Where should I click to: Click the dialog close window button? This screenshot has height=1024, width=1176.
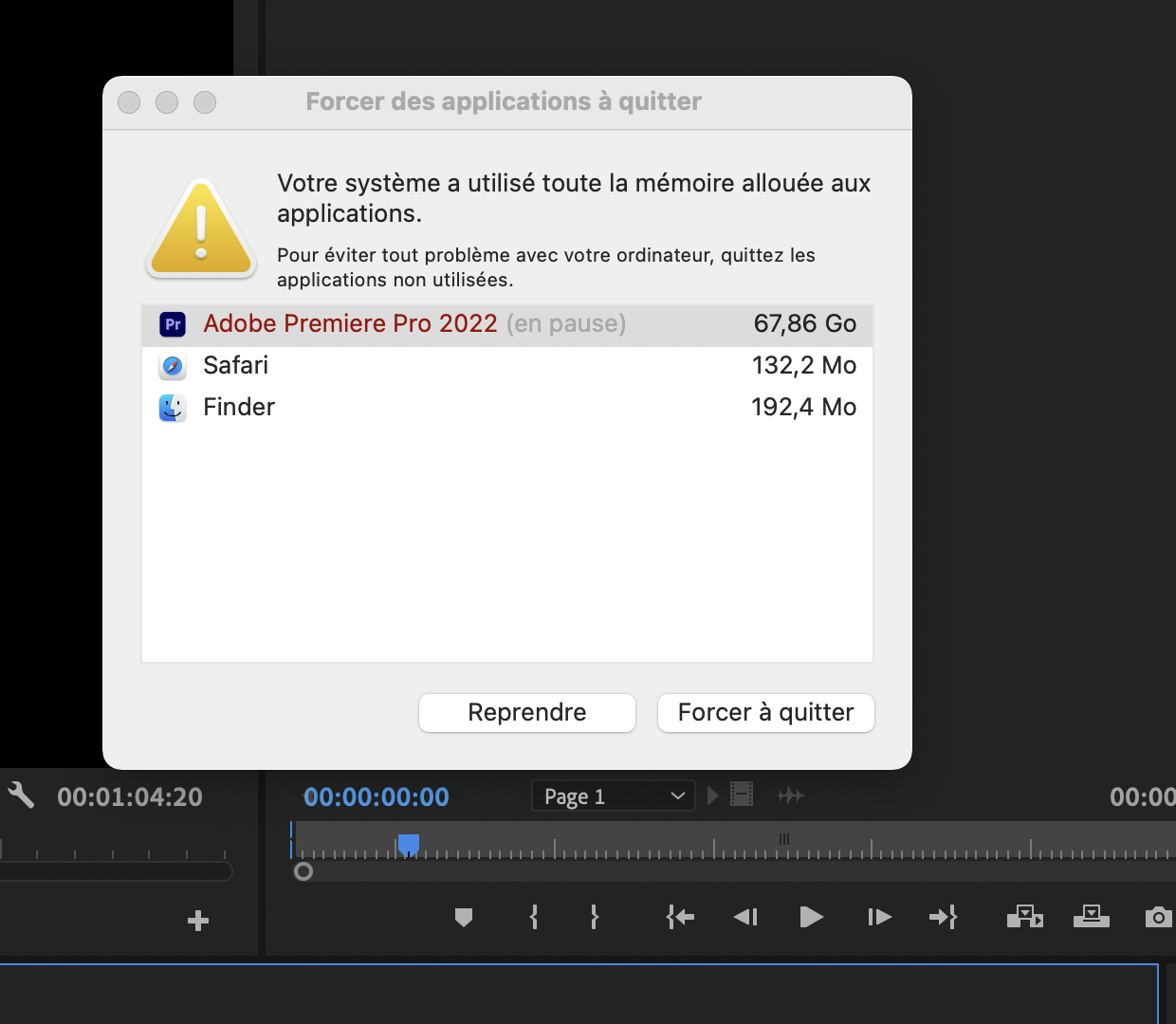[129, 102]
